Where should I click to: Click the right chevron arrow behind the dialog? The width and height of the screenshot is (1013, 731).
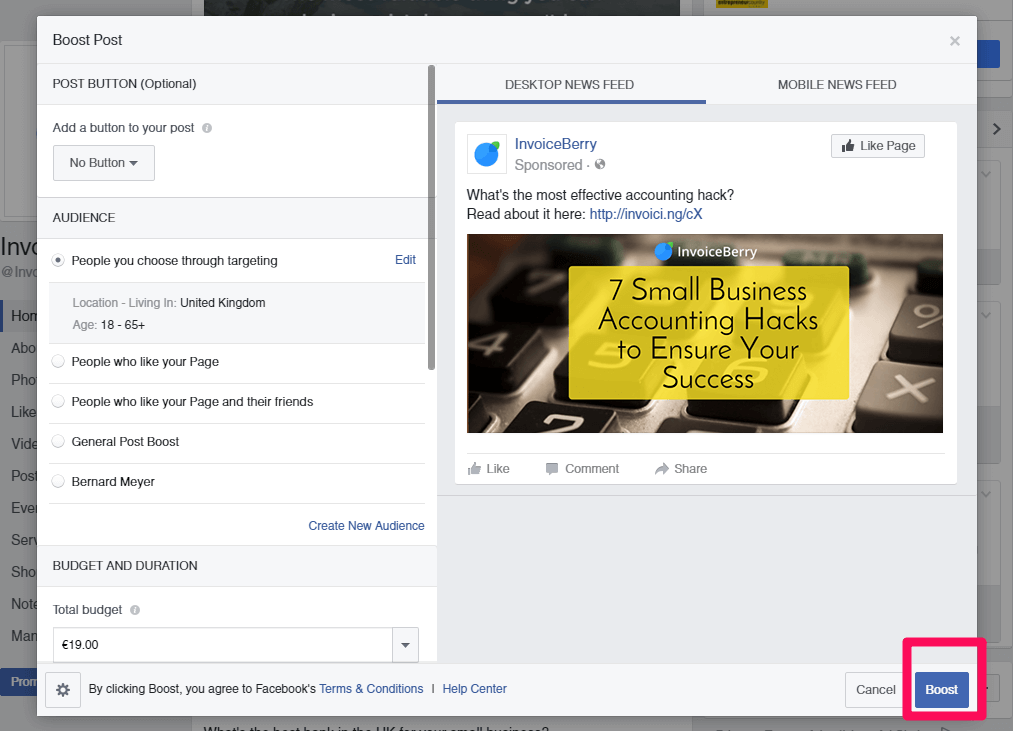coord(997,129)
